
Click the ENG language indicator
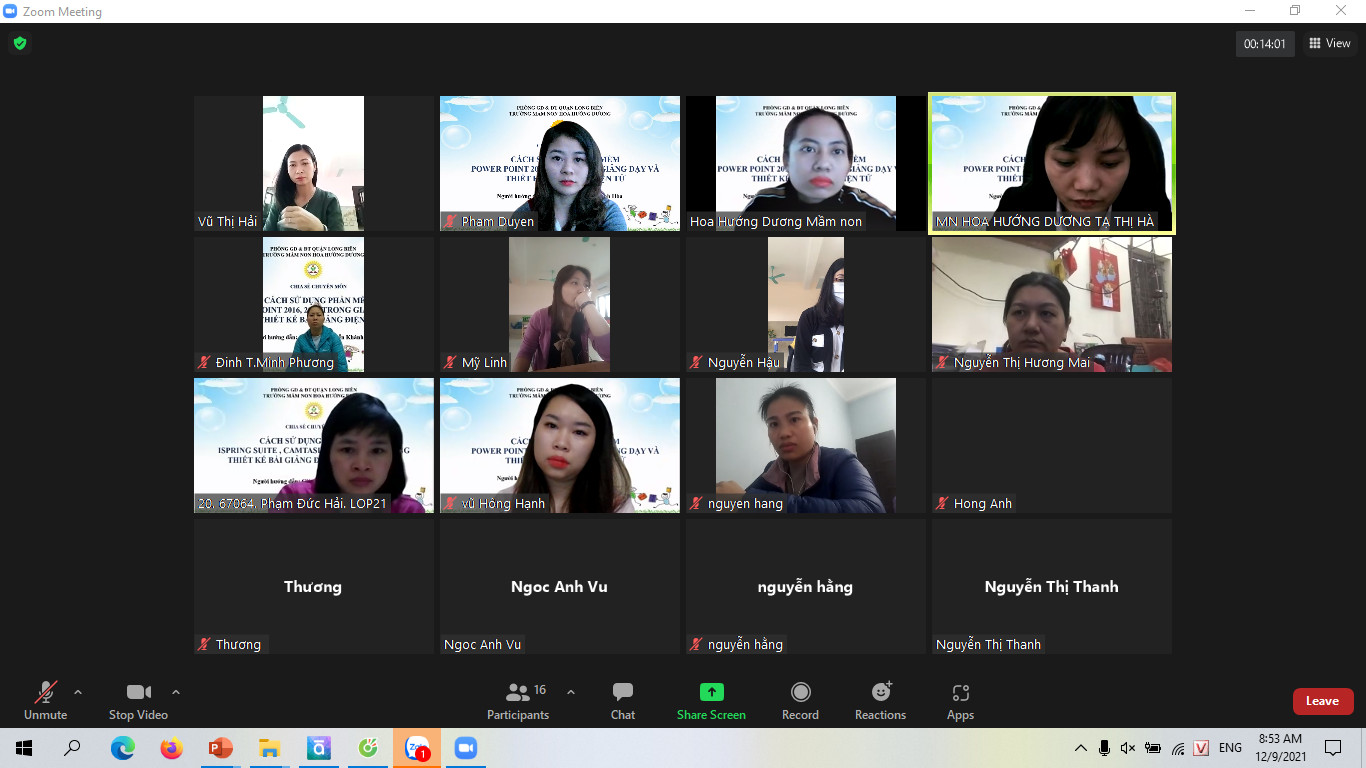(x=1230, y=748)
